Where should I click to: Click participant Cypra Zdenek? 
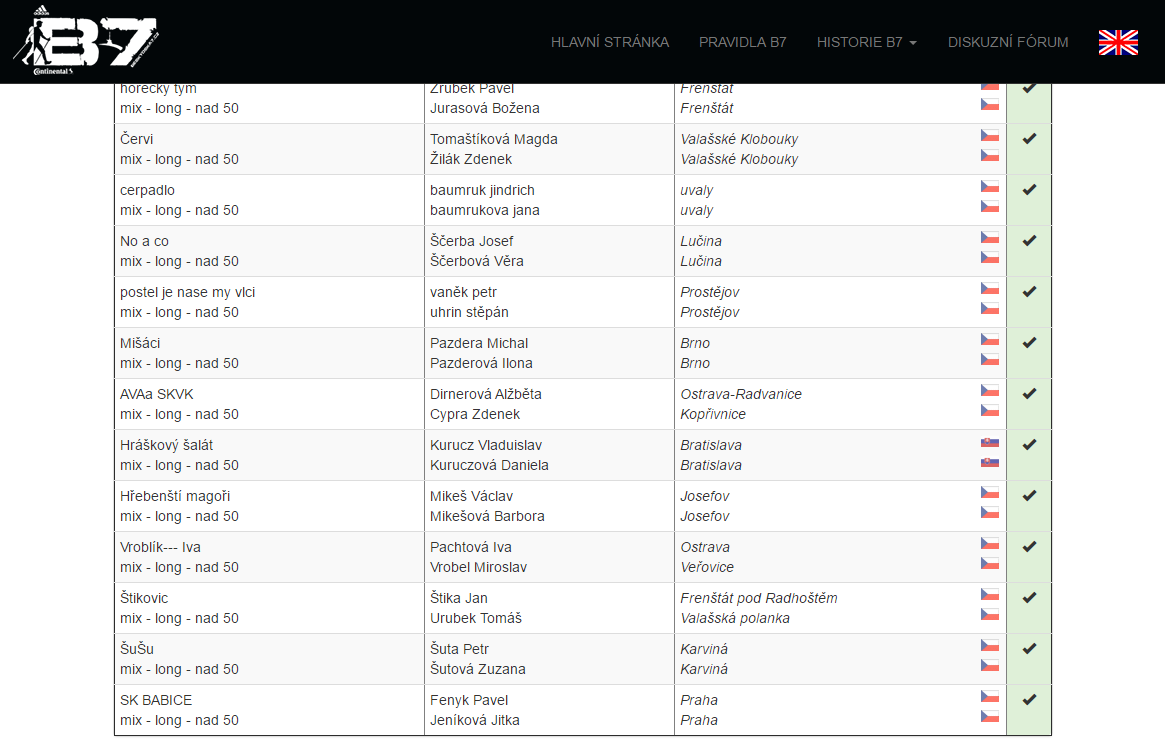(x=475, y=415)
